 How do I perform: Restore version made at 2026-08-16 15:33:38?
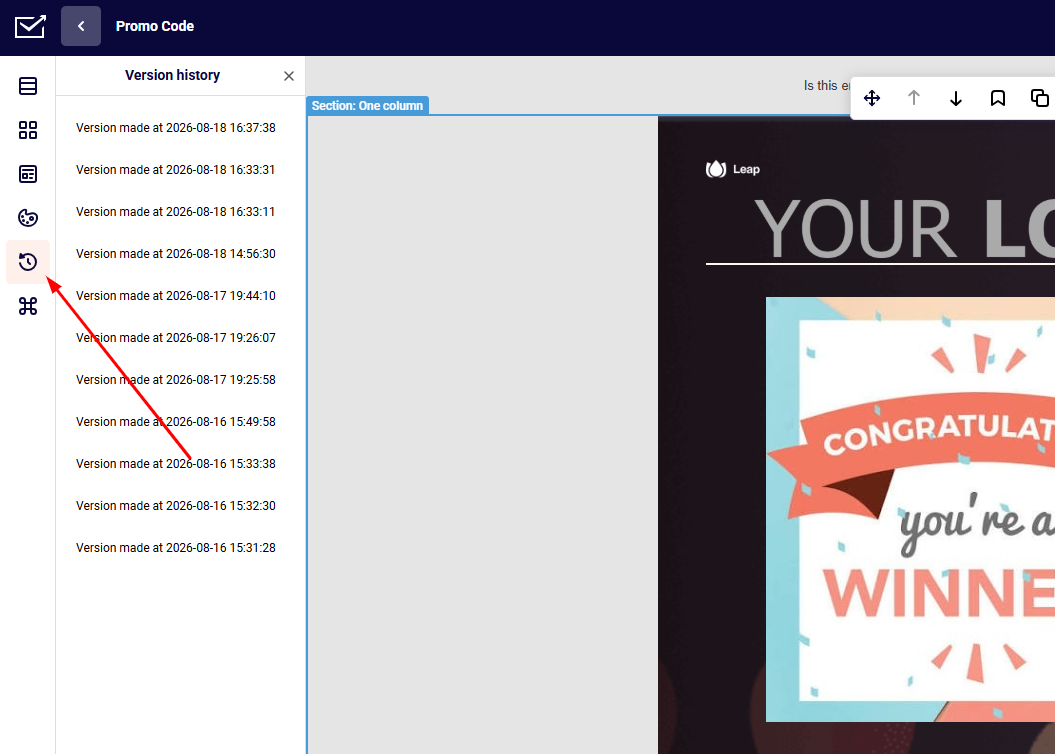tap(176, 464)
